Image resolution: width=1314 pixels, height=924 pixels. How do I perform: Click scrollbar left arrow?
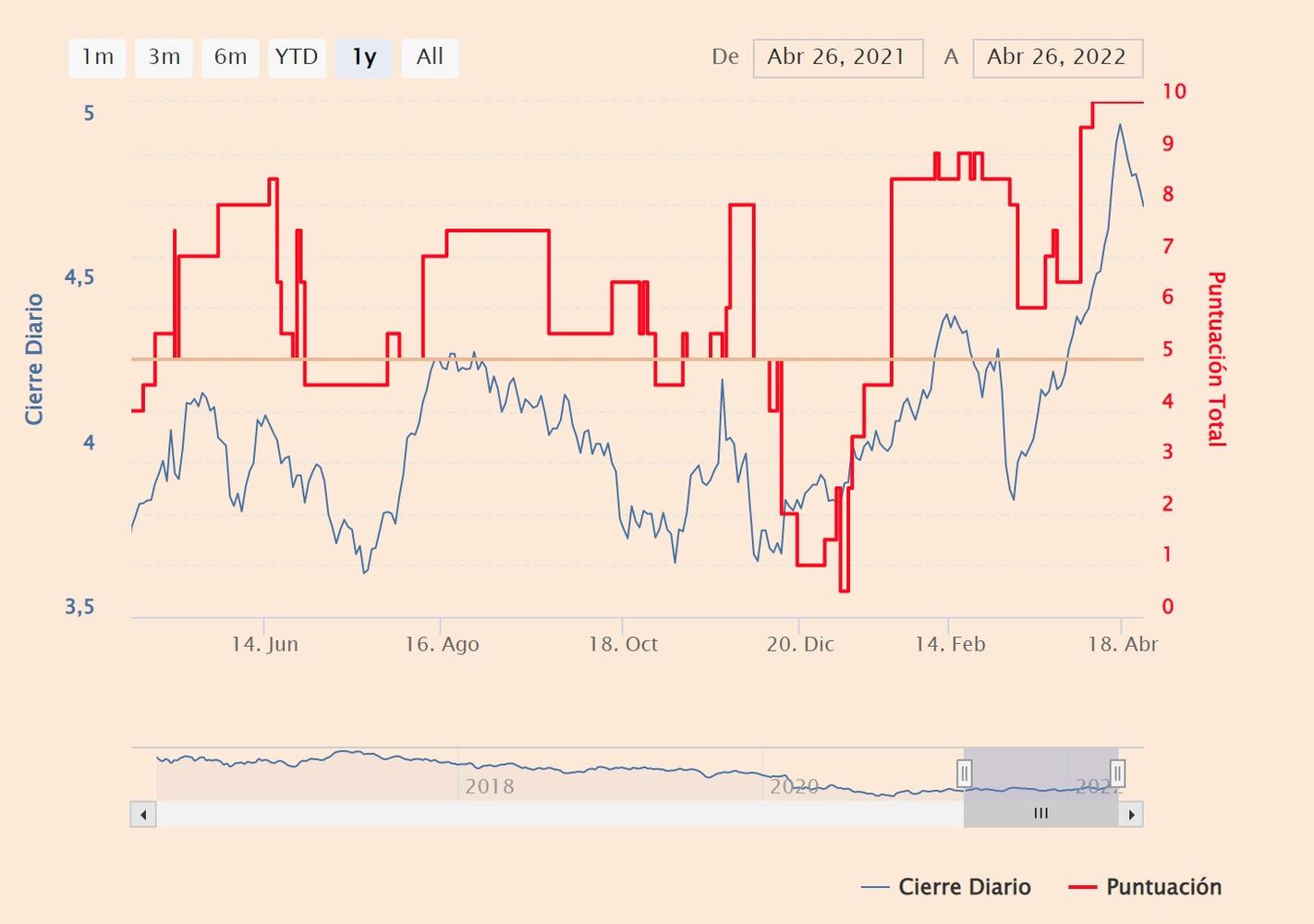143,814
